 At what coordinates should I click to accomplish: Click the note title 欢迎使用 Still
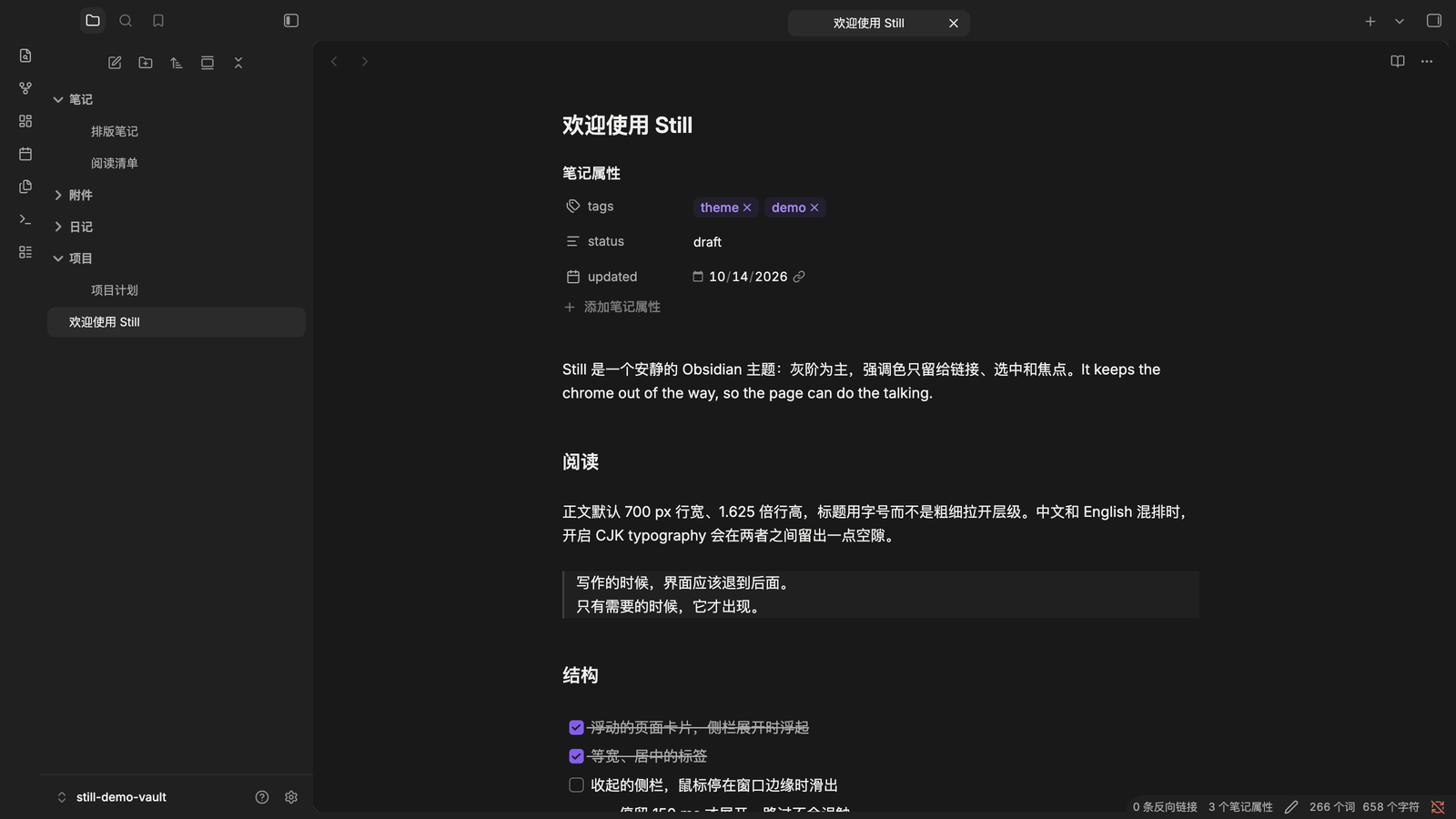tap(627, 126)
